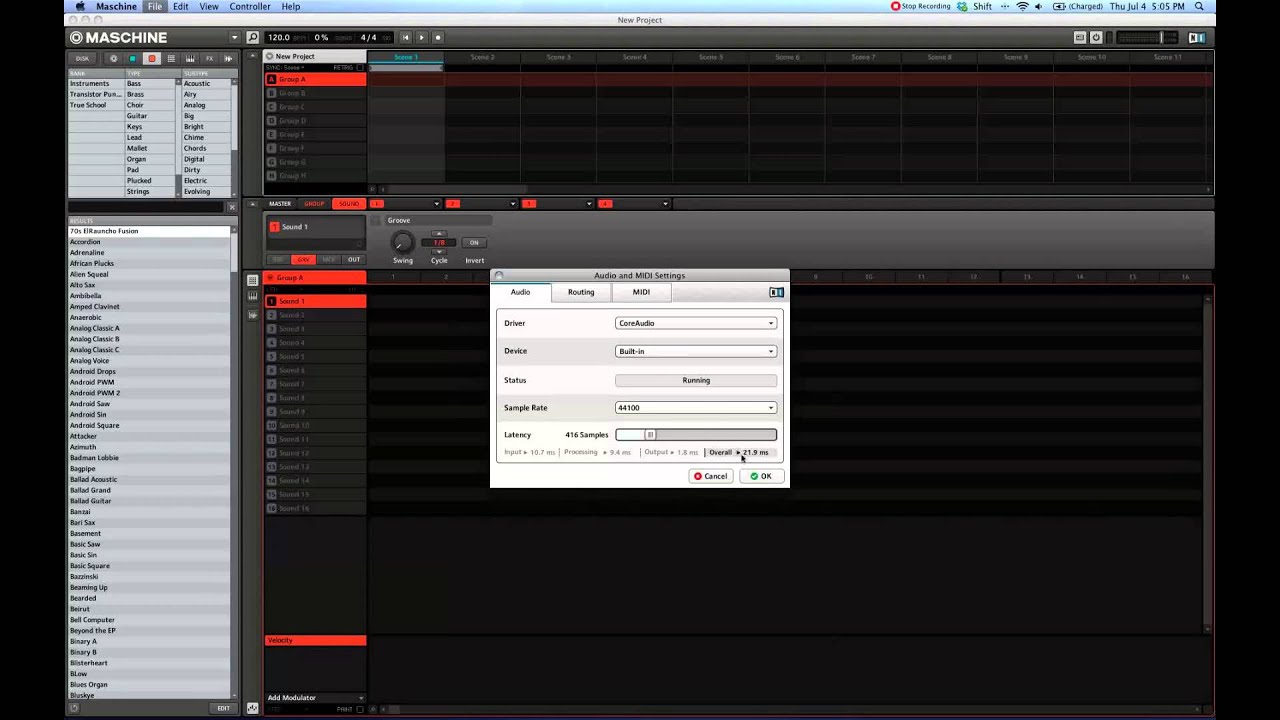Select the DISK browser button

[x=82, y=59]
